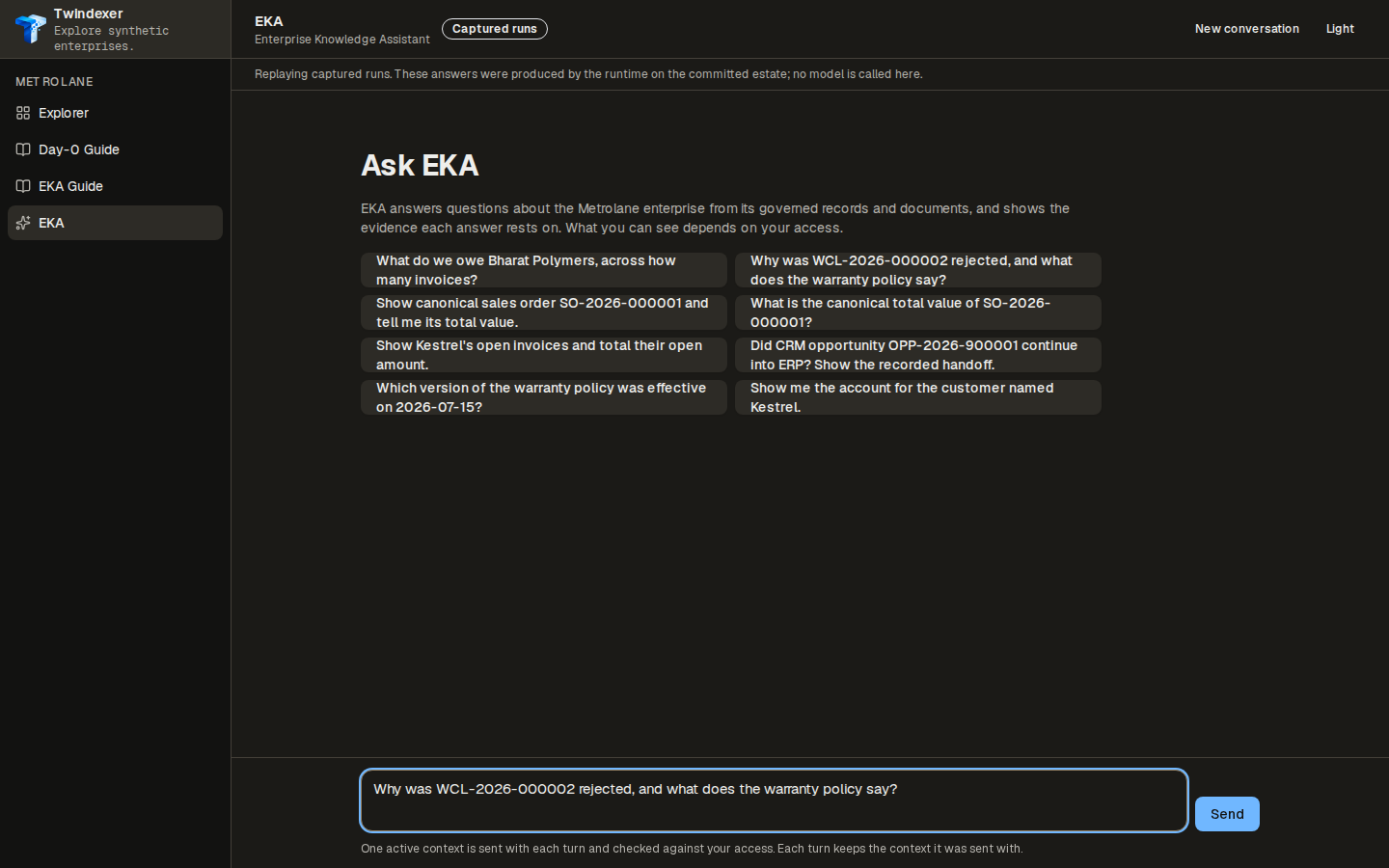The width and height of the screenshot is (1389, 868).
Task: Click the METROLANE sidebar section label
Action: click(54, 82)
